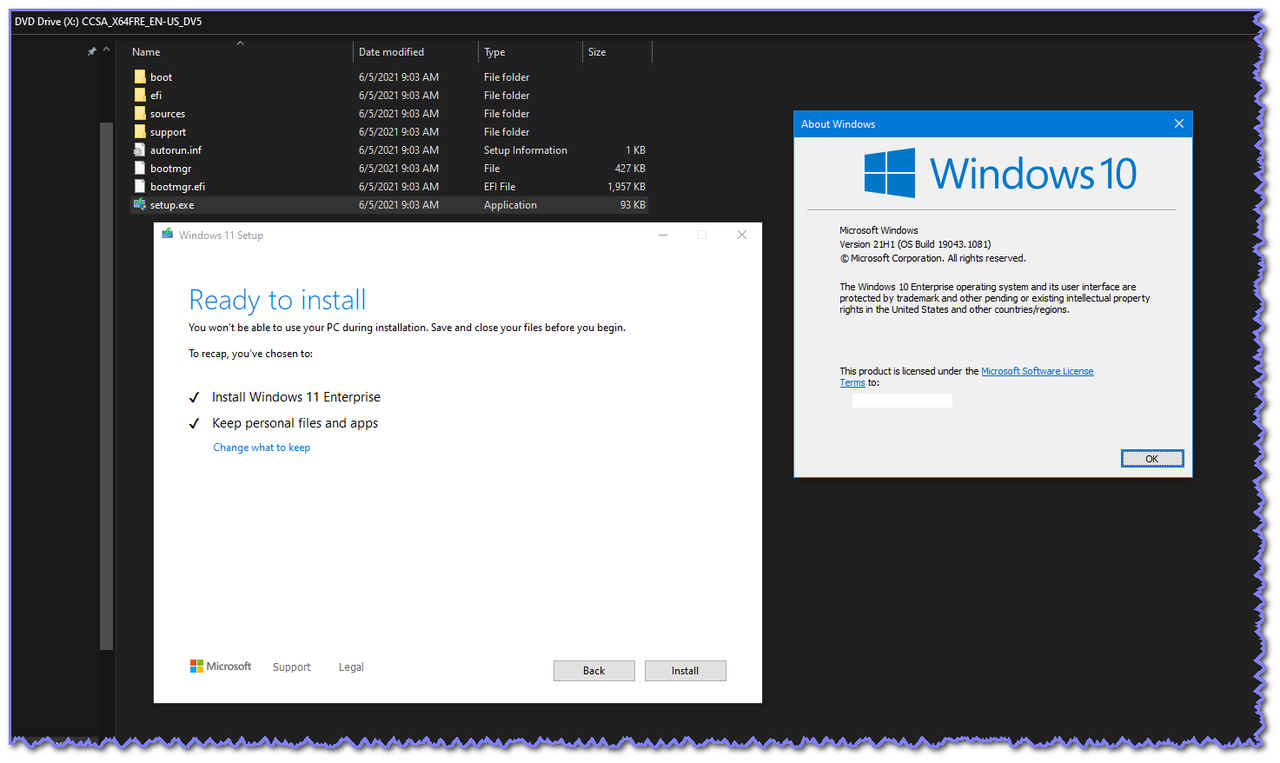Viewport: 1280px width, 763px height.
Task: Click Back in Windows 11 Setup
Action: pos(594,670)
